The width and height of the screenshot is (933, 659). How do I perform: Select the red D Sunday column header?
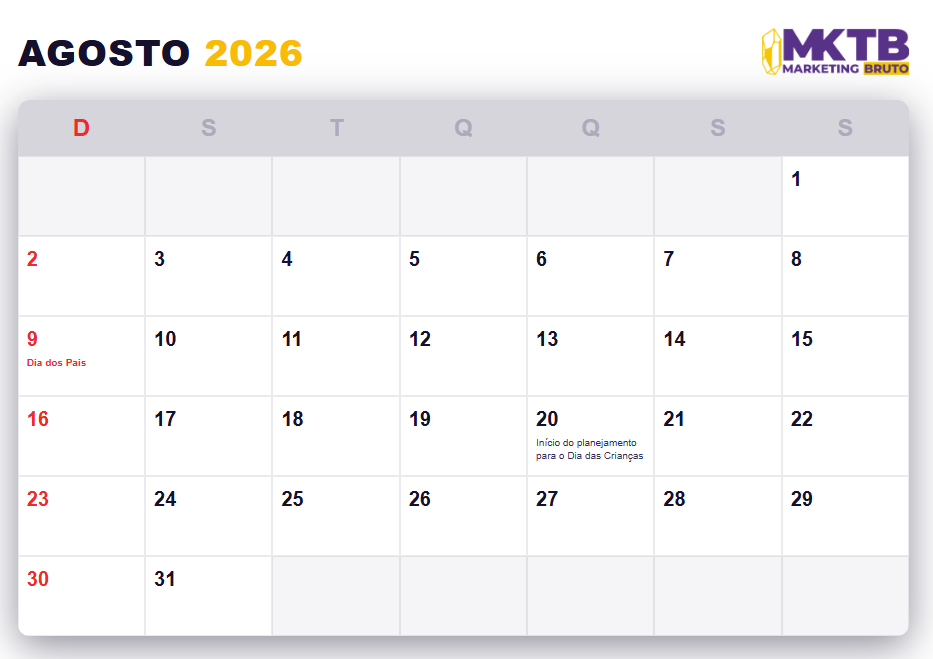coord(81,128)
